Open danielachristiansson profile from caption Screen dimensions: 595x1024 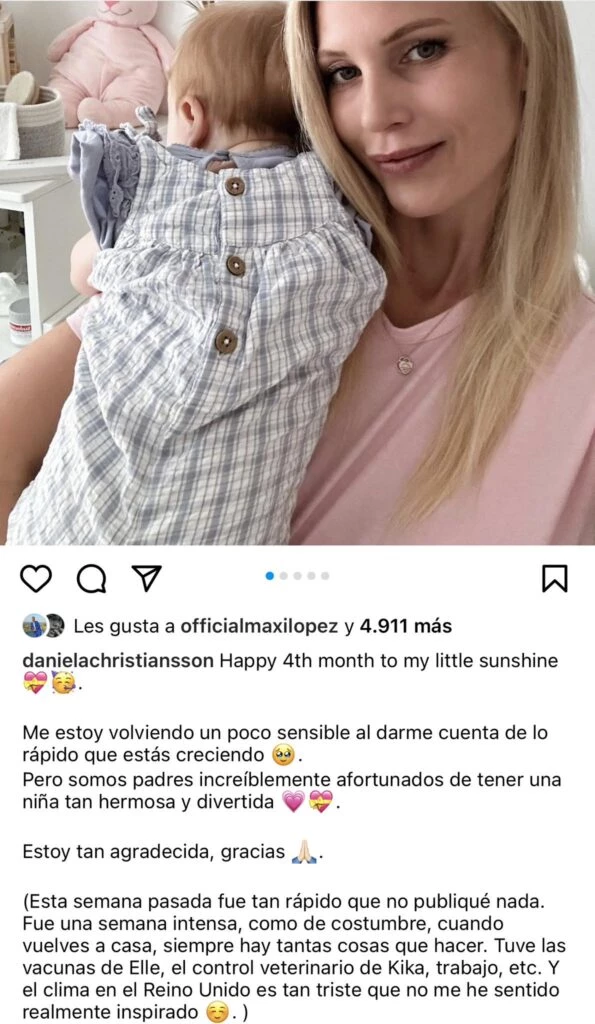pyautogui.click(x=118, y=660)
